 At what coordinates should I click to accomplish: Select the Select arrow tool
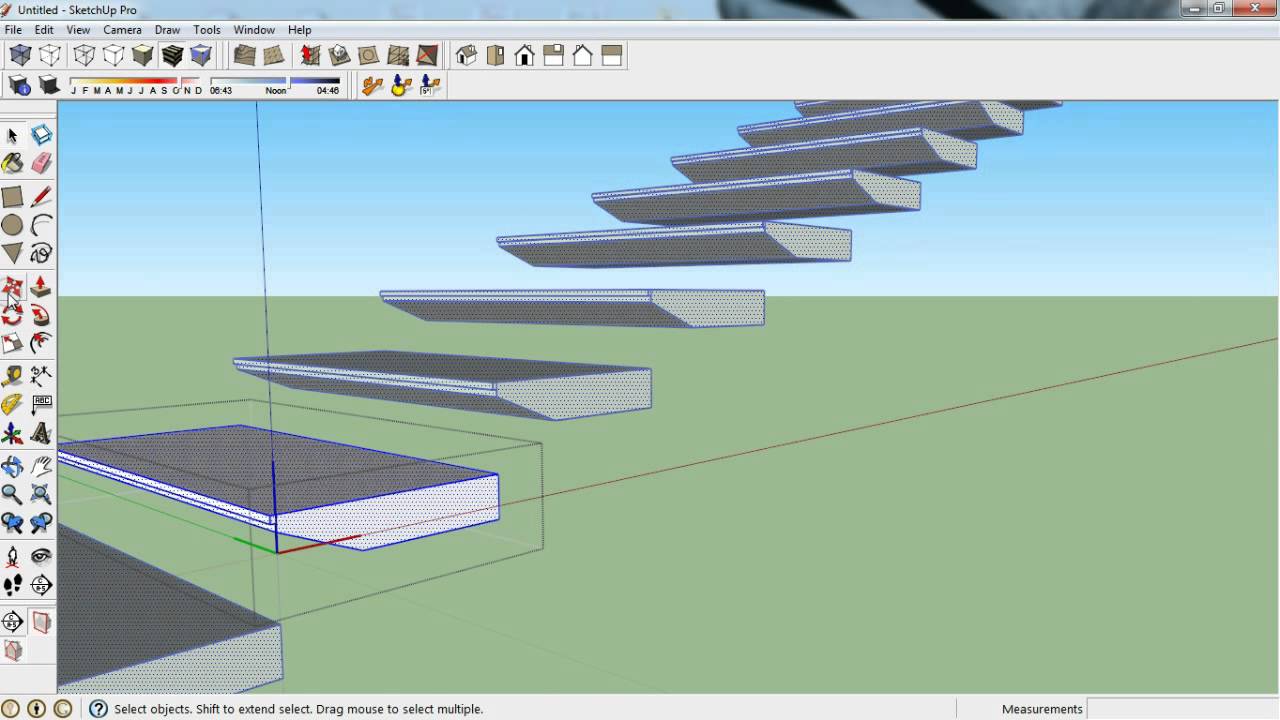pos(12,135)
